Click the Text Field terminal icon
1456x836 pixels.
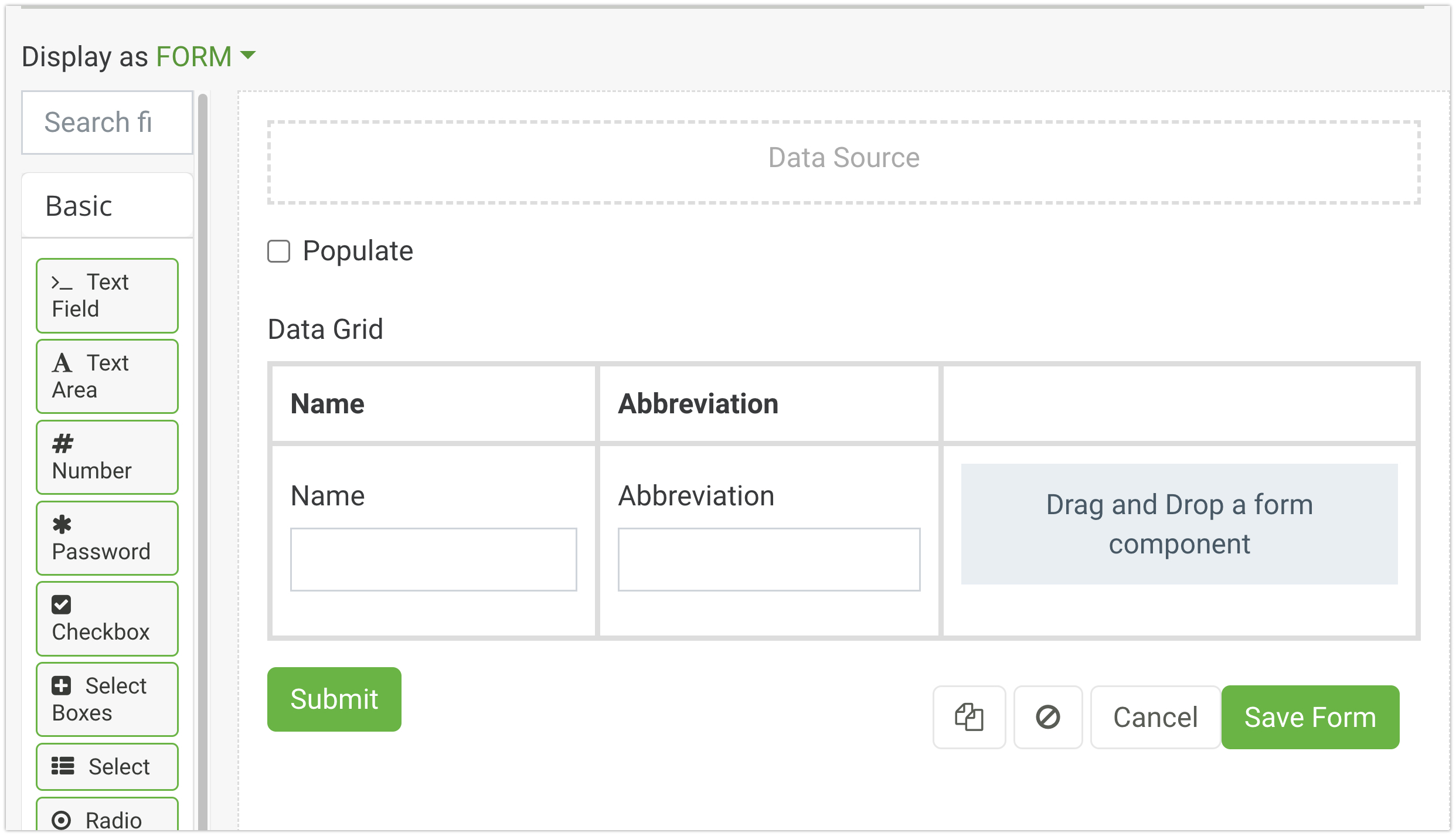(62, 283)
